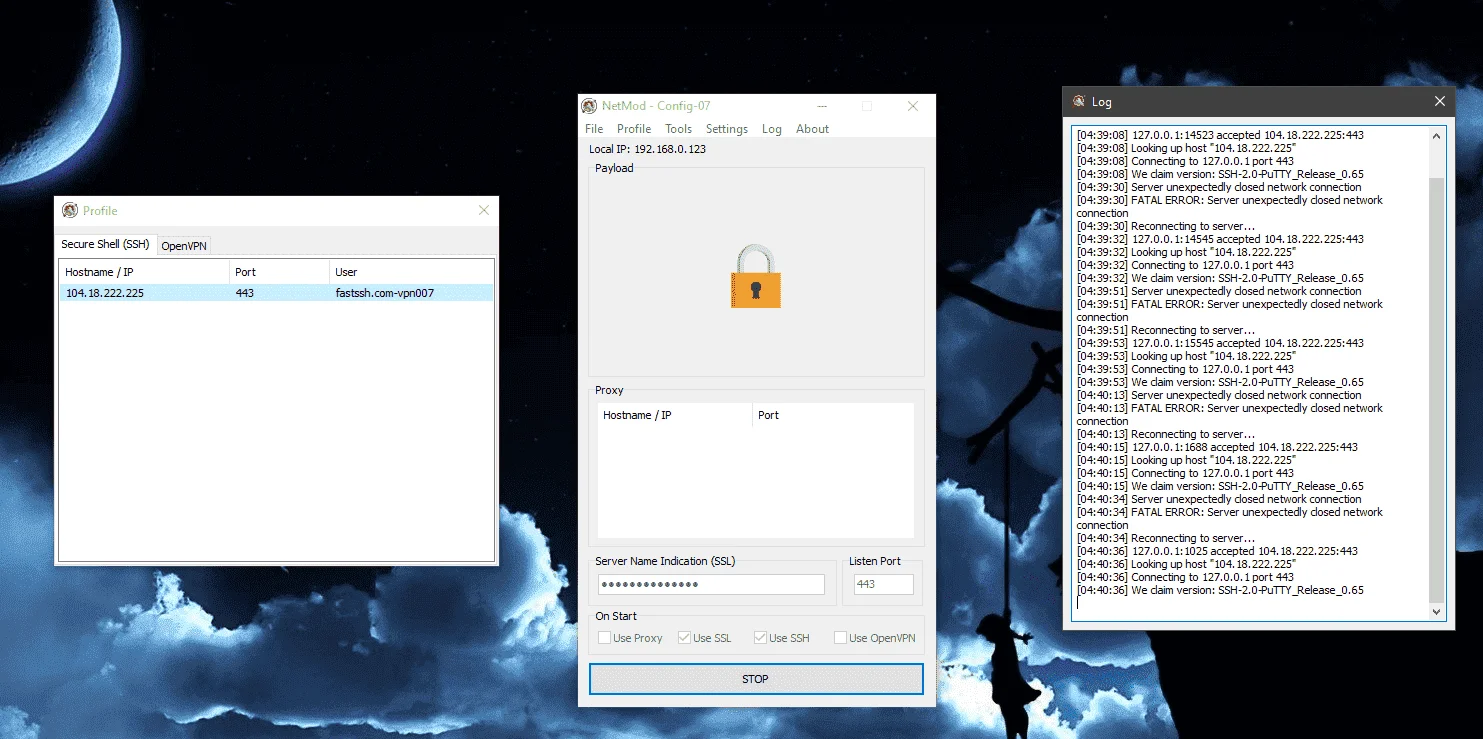Toggle the Use SSH checkbox
1483x739 pixels.
(x=760, y=638)
